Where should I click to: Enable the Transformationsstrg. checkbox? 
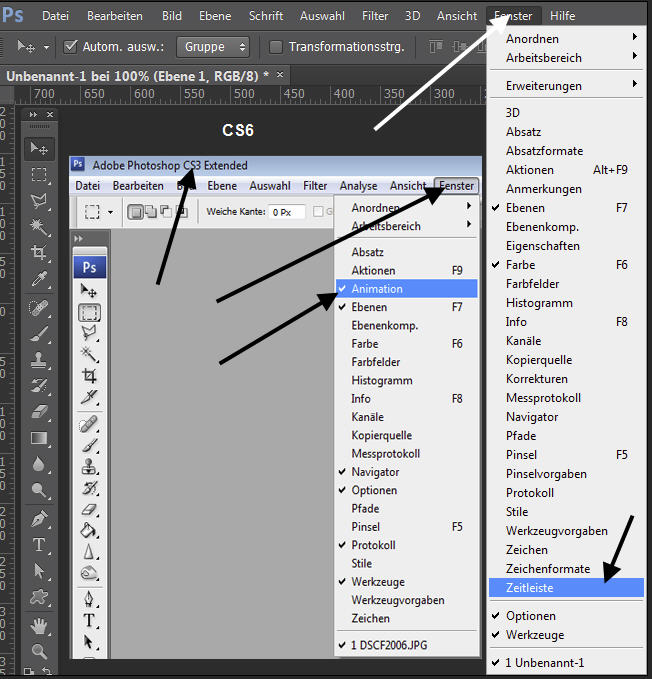tap(277, 47)
